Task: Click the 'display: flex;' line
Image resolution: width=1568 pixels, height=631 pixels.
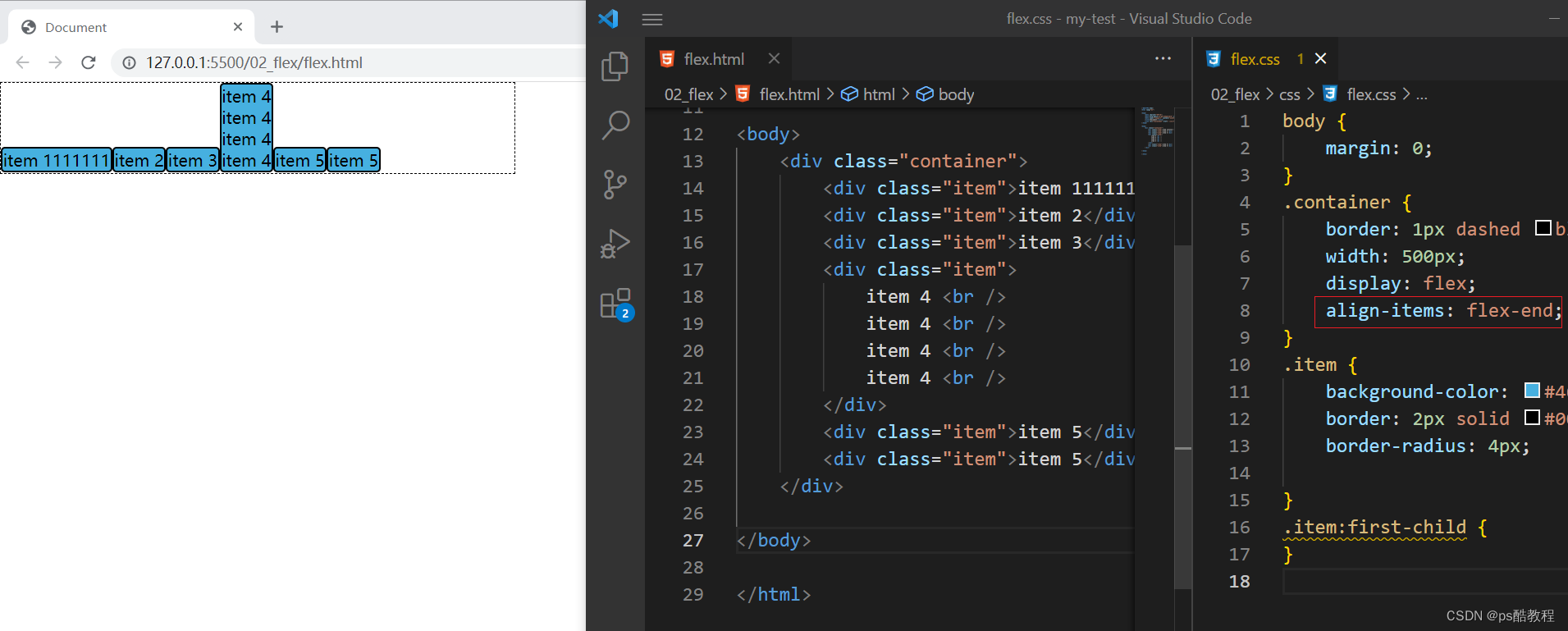Action: coord(1400,283)
